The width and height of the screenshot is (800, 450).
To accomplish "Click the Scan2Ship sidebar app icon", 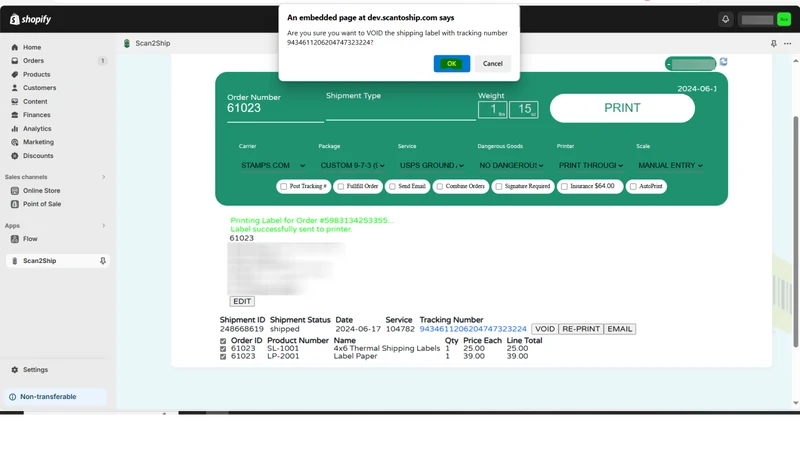I will tap(15, 261).
